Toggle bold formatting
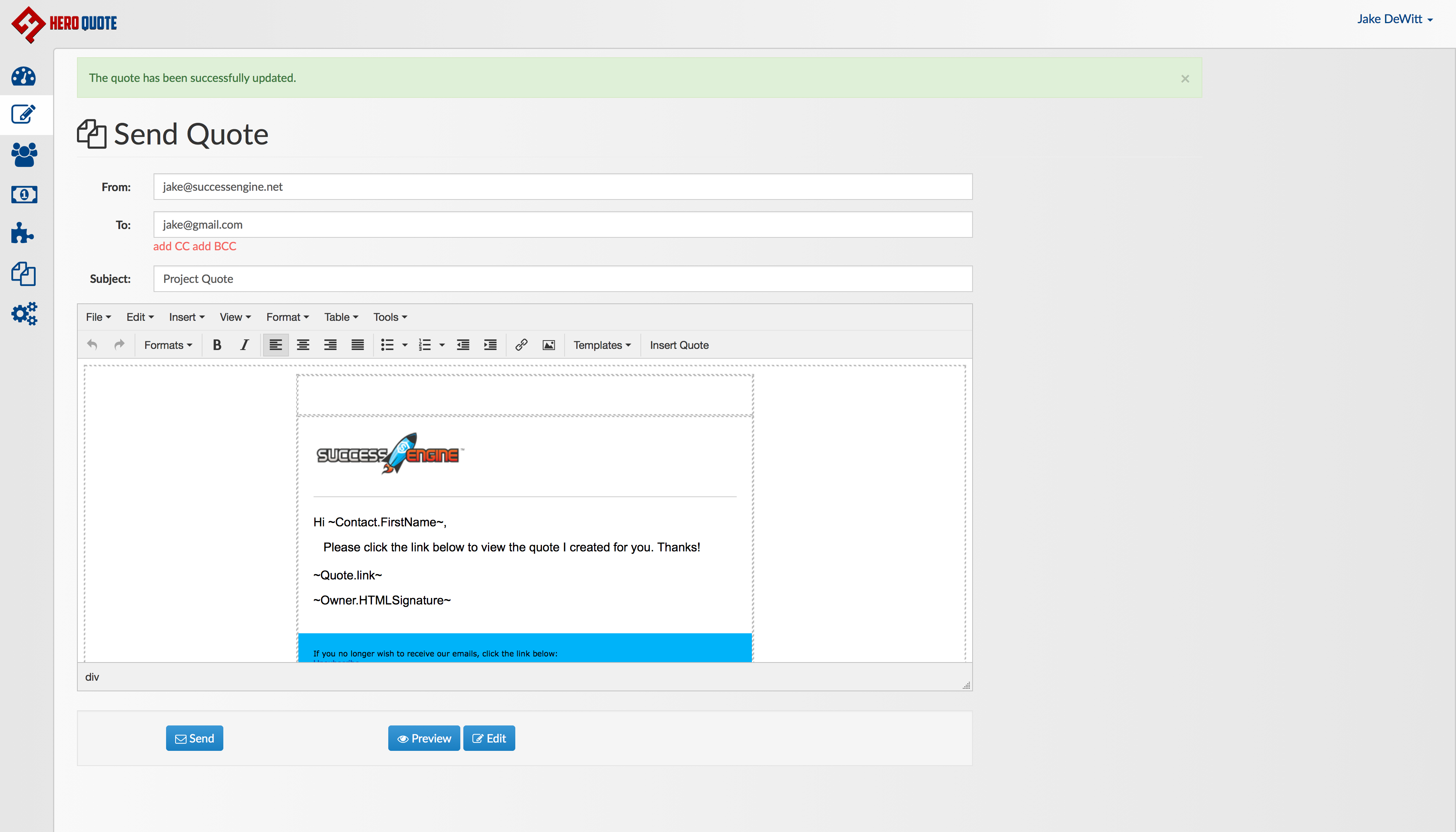Viewport: 1456px width, 832px height. point(217,345)
